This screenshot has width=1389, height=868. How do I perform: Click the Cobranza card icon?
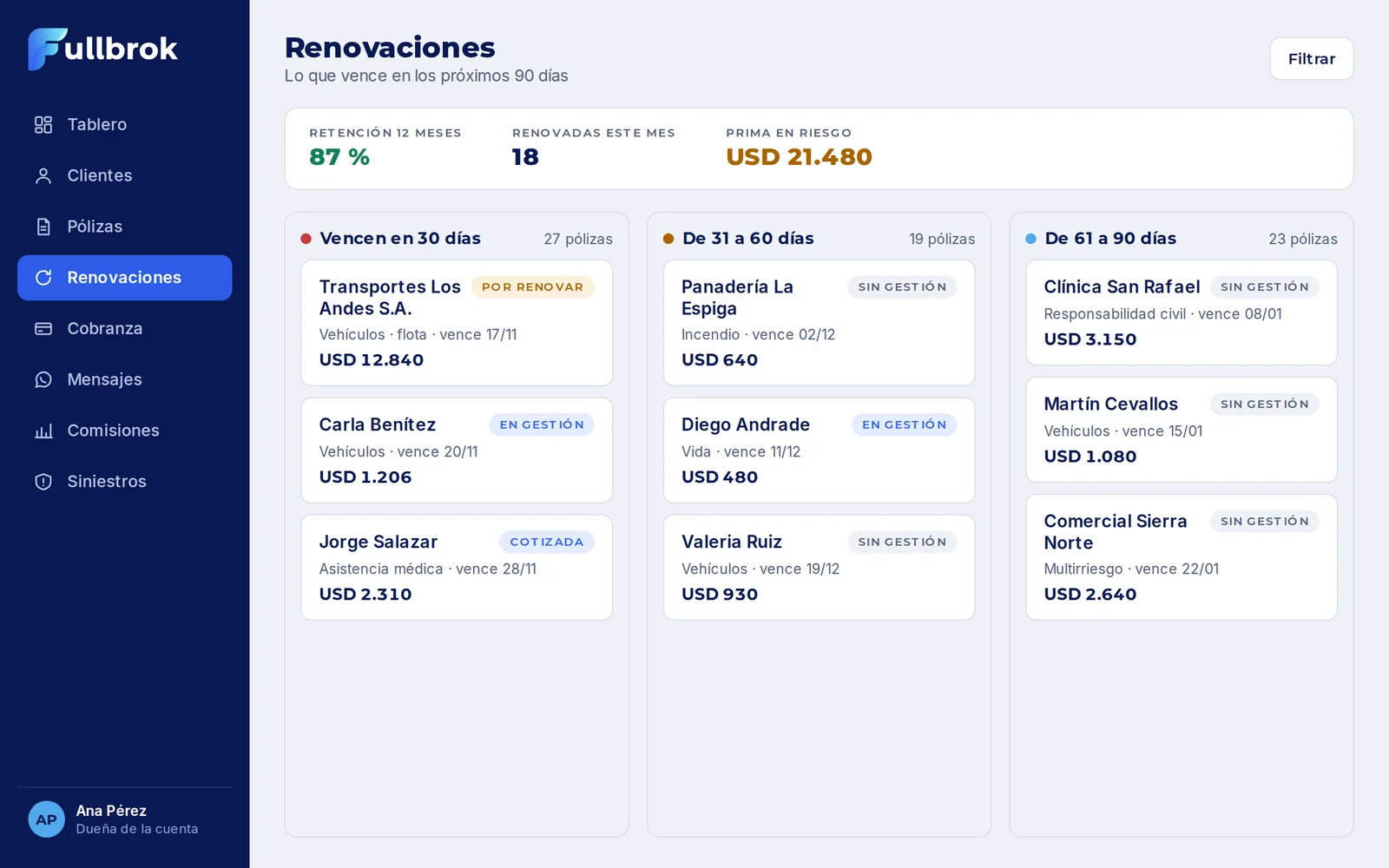43,329
